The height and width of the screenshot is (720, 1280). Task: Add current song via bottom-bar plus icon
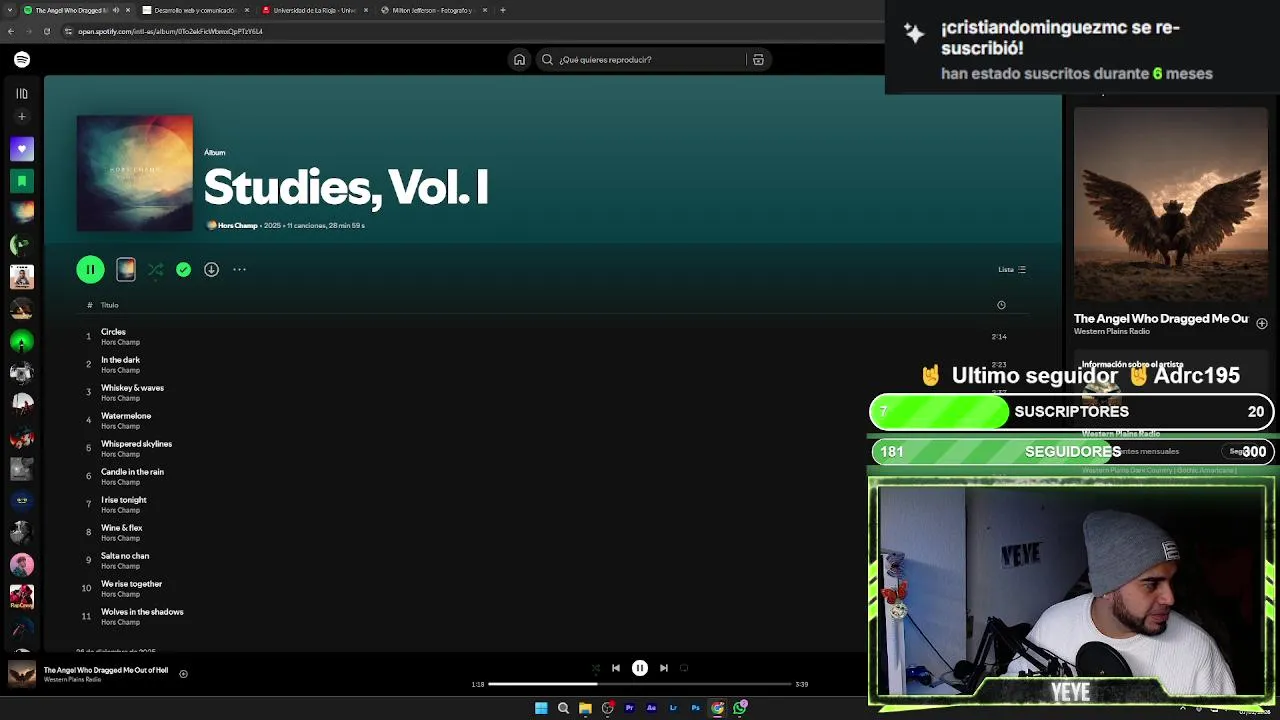tap(183, 674)
